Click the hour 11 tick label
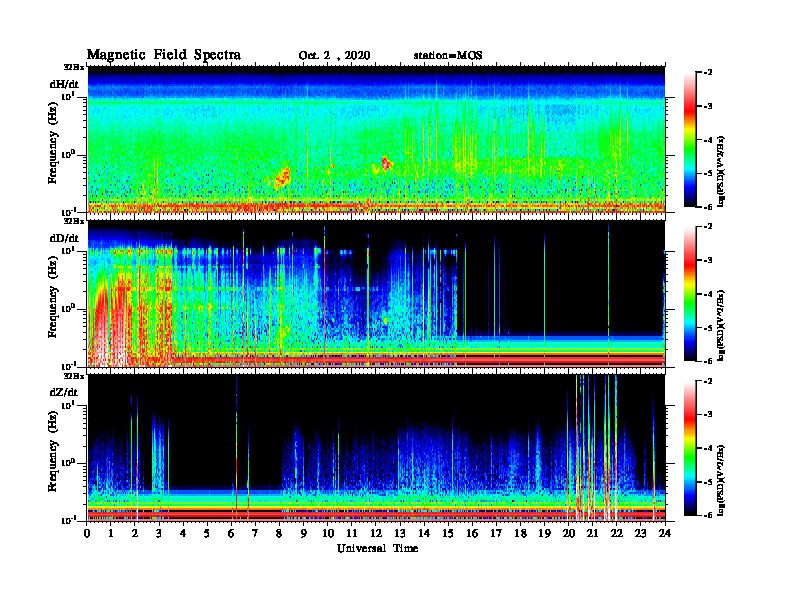792x612 pixels. (x=352, y=533)
